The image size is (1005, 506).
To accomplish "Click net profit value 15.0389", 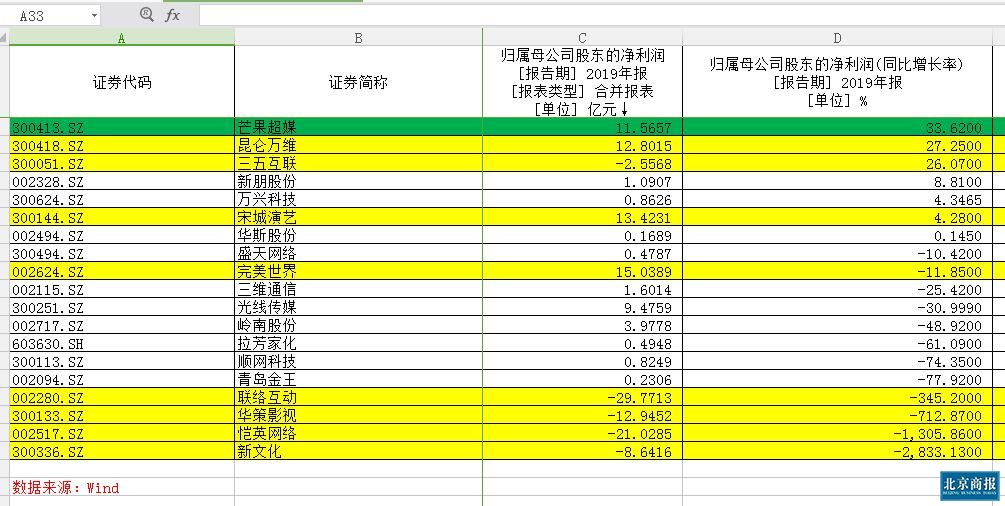I will pyautogui.click(x=582, y=271).
